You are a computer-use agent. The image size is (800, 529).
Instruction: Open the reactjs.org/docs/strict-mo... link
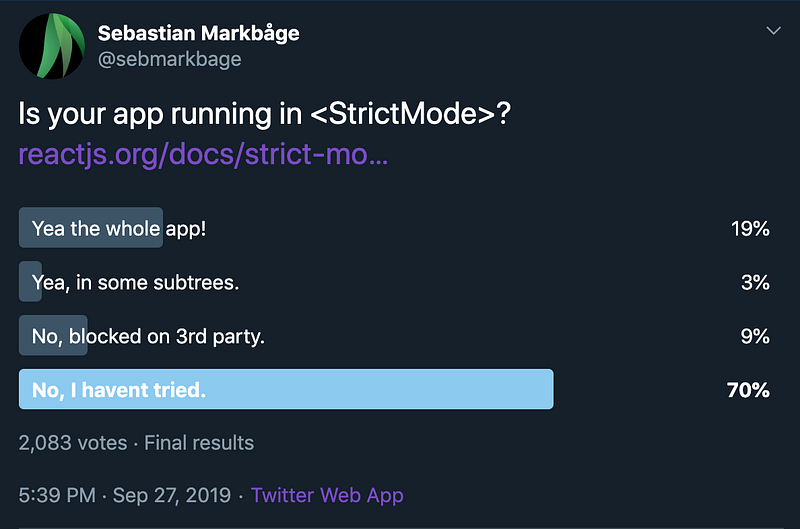203,155
